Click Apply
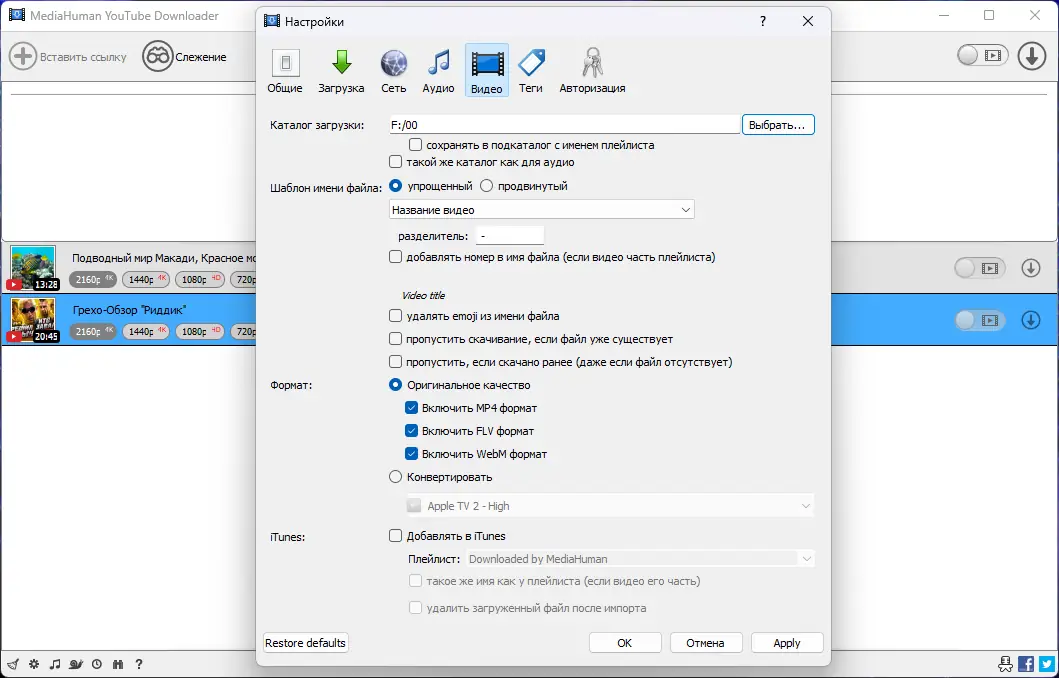This screenshot has width=1059, height=678. click(x=787, y=643)
